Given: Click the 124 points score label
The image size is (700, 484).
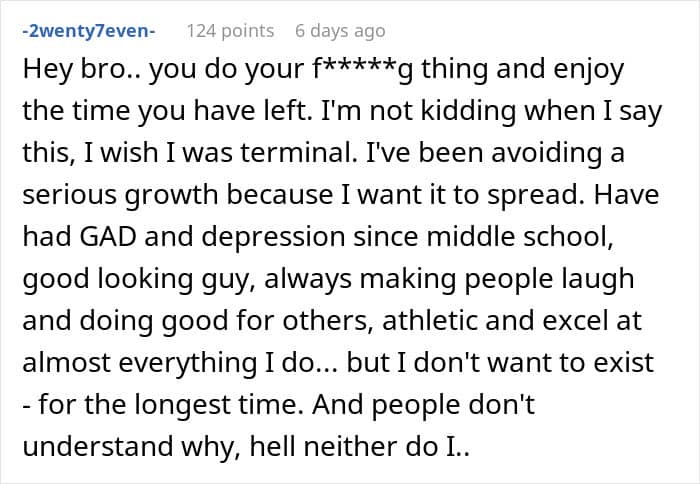Looking at the screenshot, I should 230,31.
